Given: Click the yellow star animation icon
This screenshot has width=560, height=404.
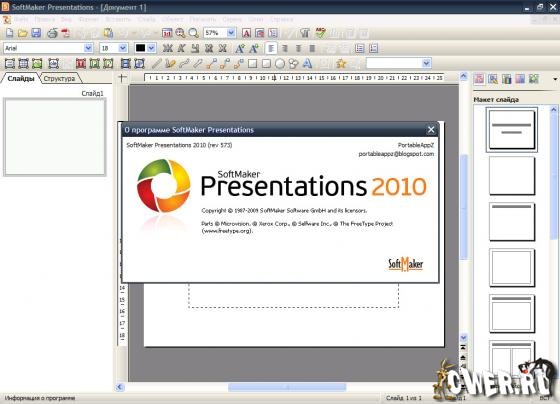Looking at the screenshot, I should point(341,64).
